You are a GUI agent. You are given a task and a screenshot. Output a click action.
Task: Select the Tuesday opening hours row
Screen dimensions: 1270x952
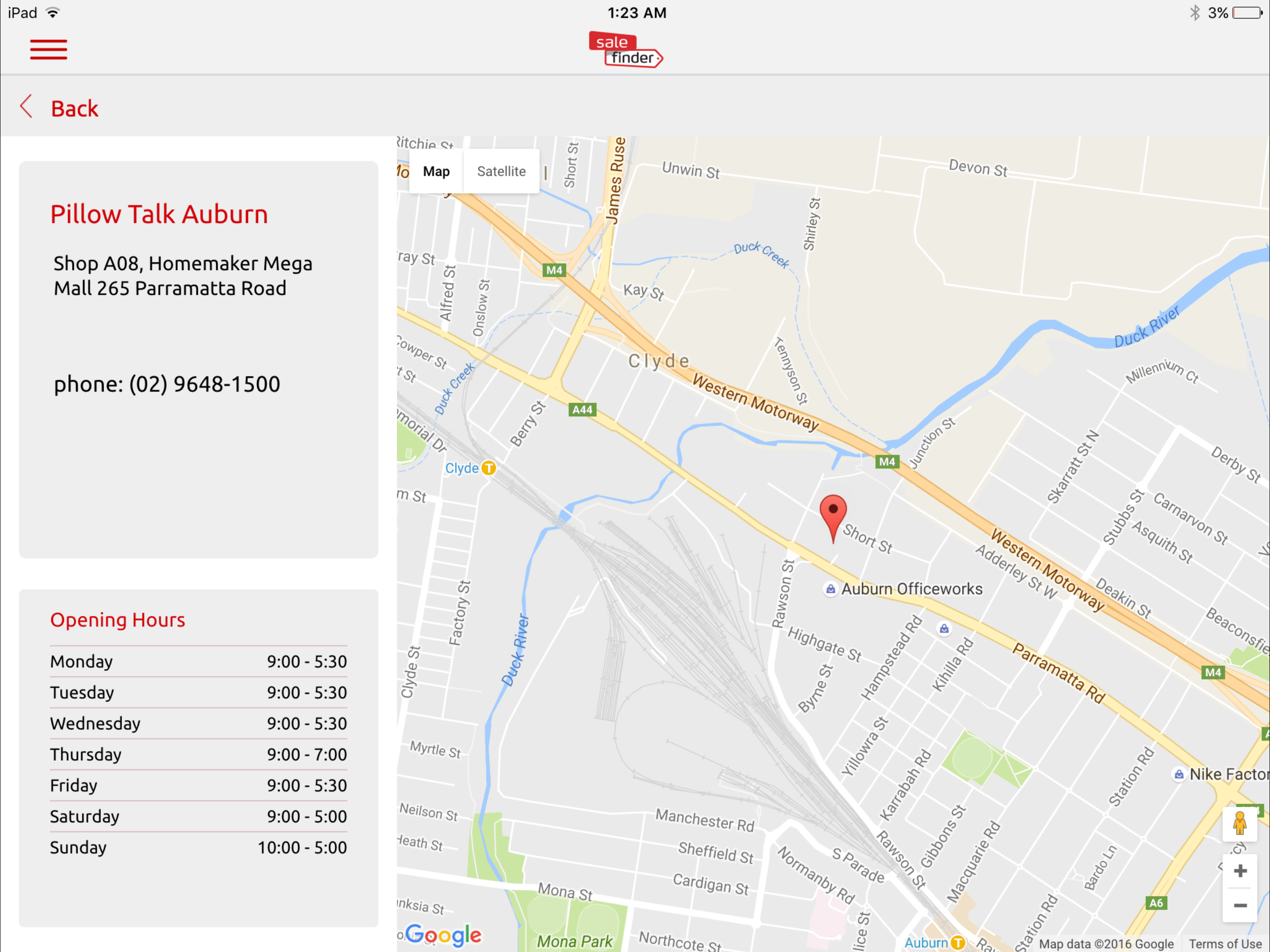point(198,693)
